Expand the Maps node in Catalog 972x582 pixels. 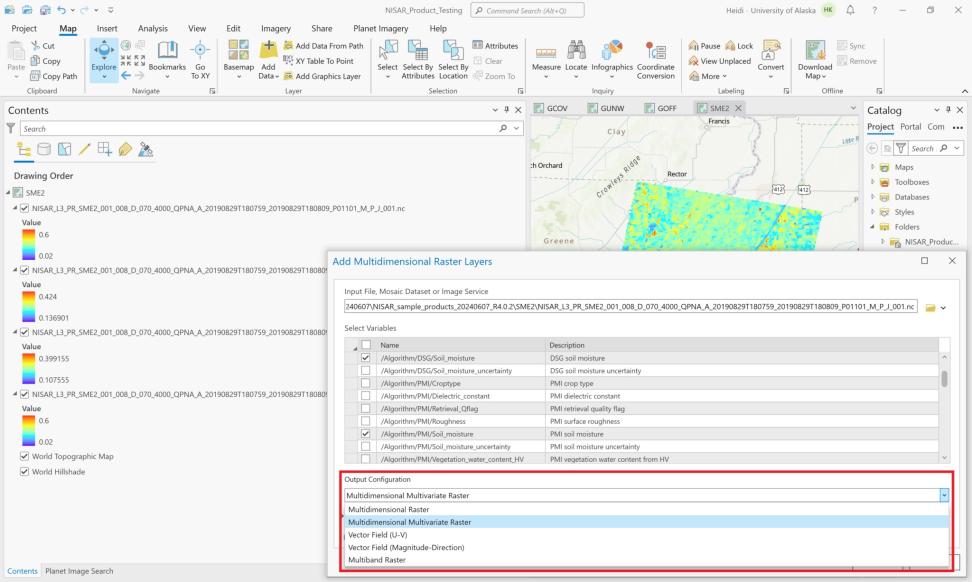(873, 167)
